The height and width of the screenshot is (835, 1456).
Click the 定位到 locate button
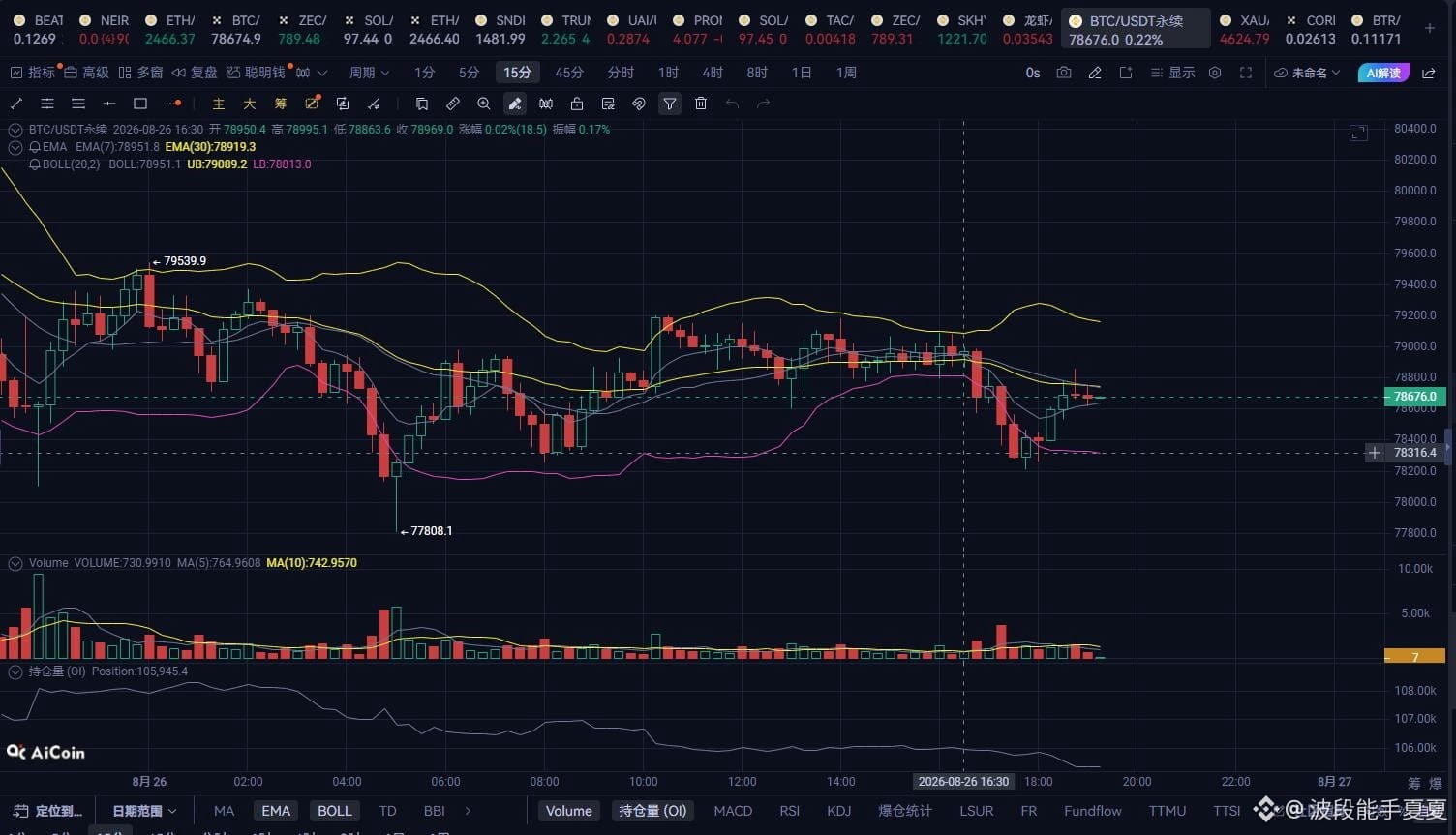46,811
